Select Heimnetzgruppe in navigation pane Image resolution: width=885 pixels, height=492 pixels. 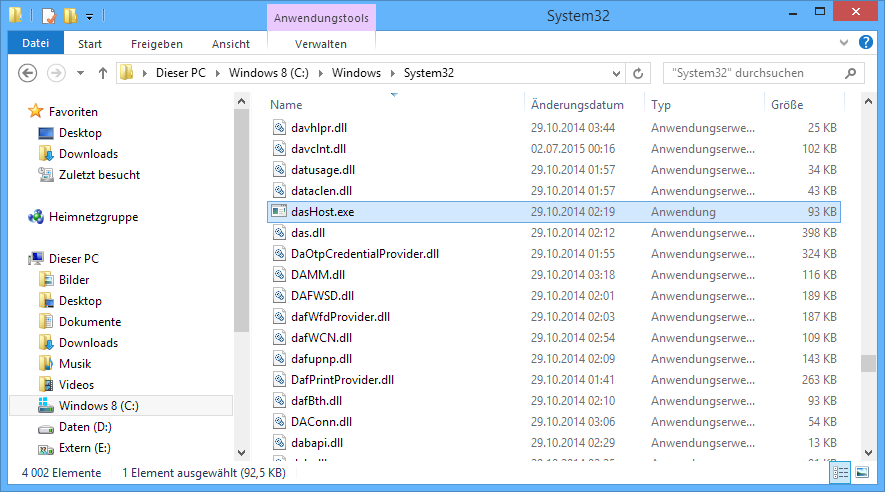click(x=93, y=217)
